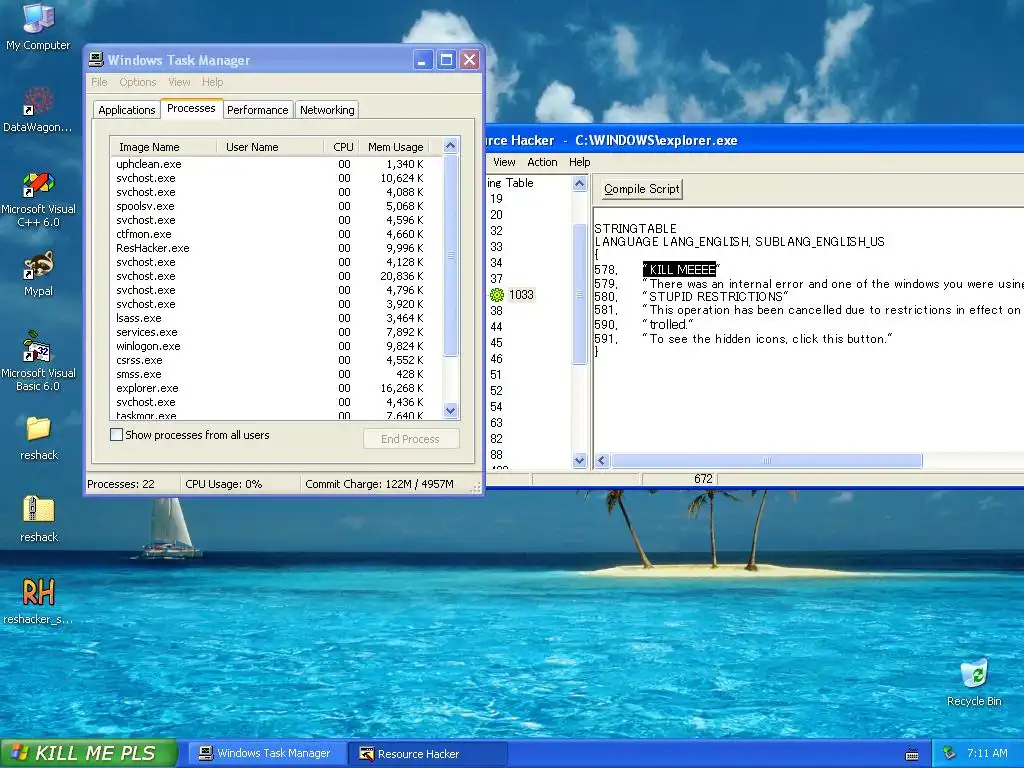Select string table entry 19 in tree
Viewport: 1024px width, 768px height.
click(x=496, y=199)
